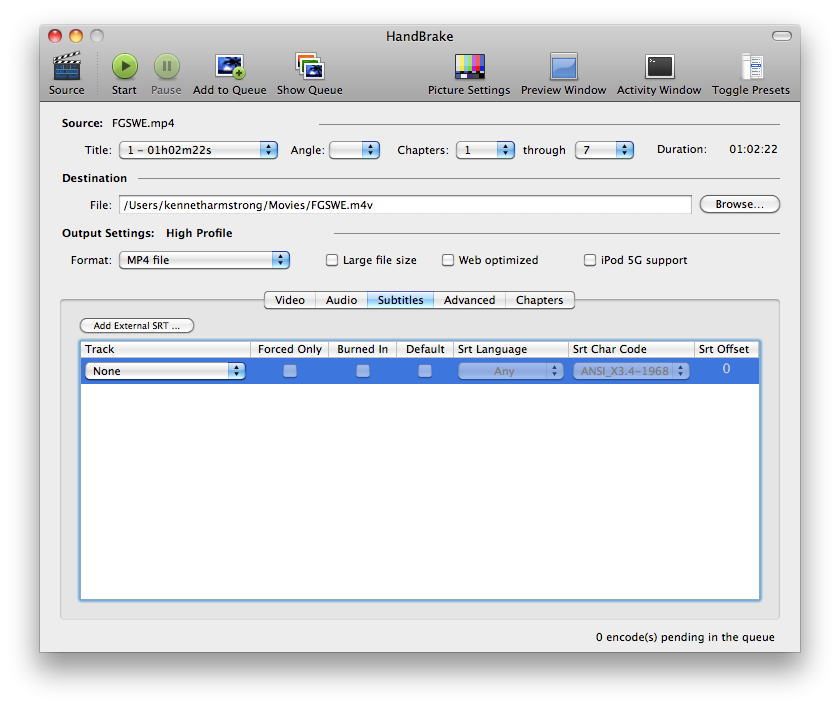Open the Angle dropdown
Viewport: 840px width, 707px height.
coord(355,150)
